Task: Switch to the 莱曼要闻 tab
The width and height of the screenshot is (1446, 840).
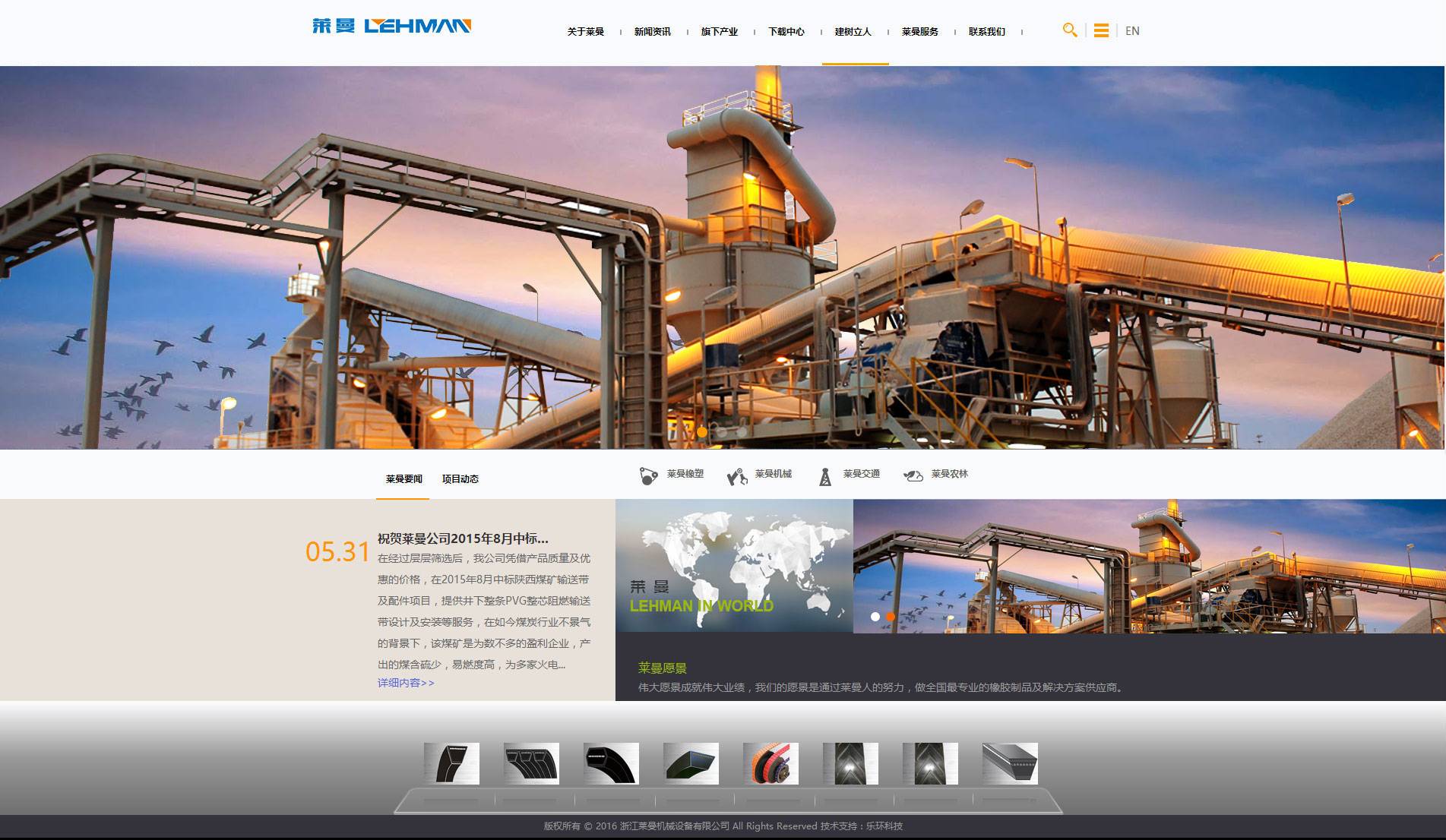Action: pyautogui.click(x=403, y=479)
